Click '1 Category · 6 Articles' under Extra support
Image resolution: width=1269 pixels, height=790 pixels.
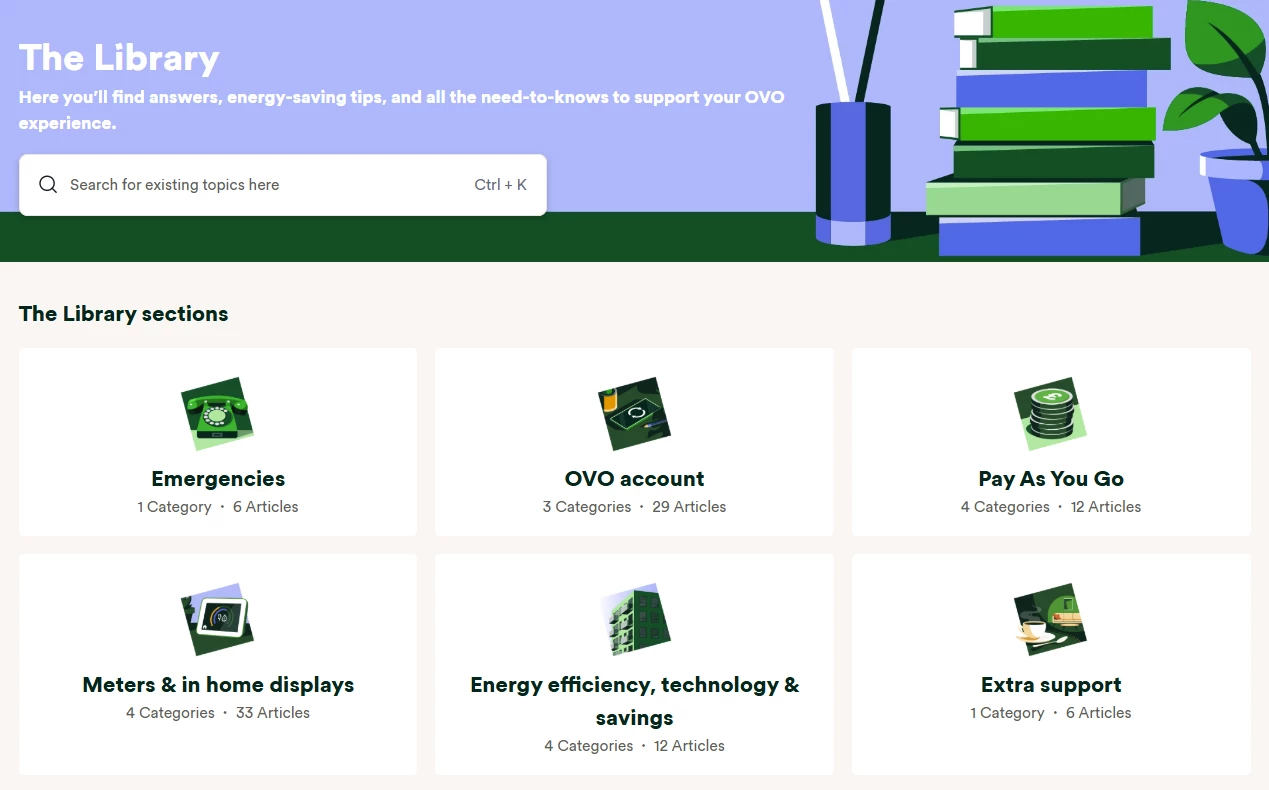(x=1051, y=713)
